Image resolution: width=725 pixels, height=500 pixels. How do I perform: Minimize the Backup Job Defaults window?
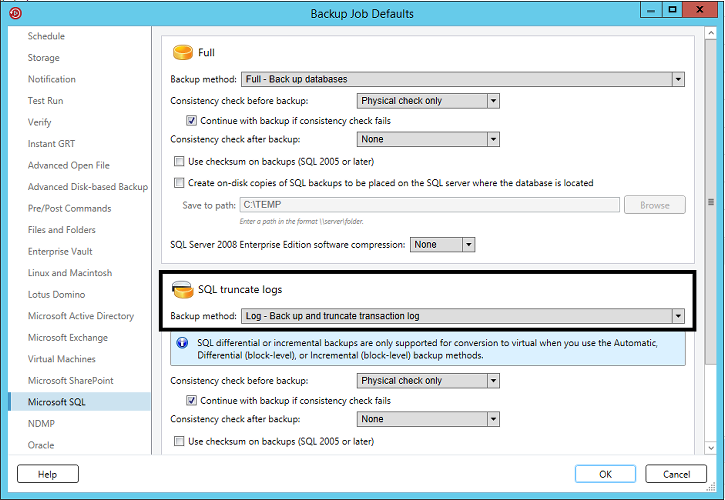click(x=651, y=10)
